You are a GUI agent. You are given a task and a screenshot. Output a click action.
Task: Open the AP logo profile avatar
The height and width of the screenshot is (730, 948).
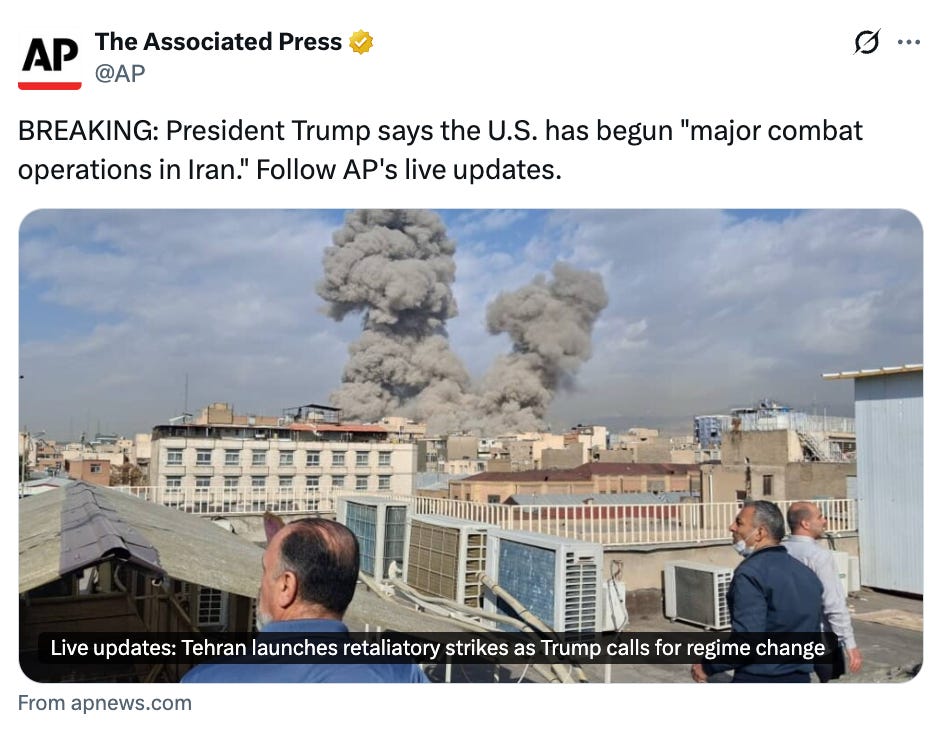50,58
